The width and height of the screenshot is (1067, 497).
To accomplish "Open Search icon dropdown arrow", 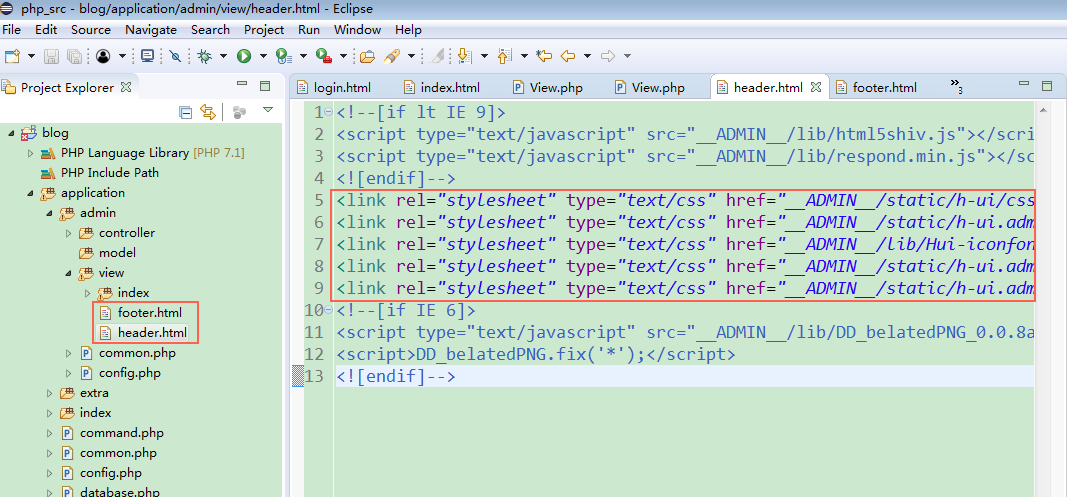I will pyautogui.click(x=411, y=57).
